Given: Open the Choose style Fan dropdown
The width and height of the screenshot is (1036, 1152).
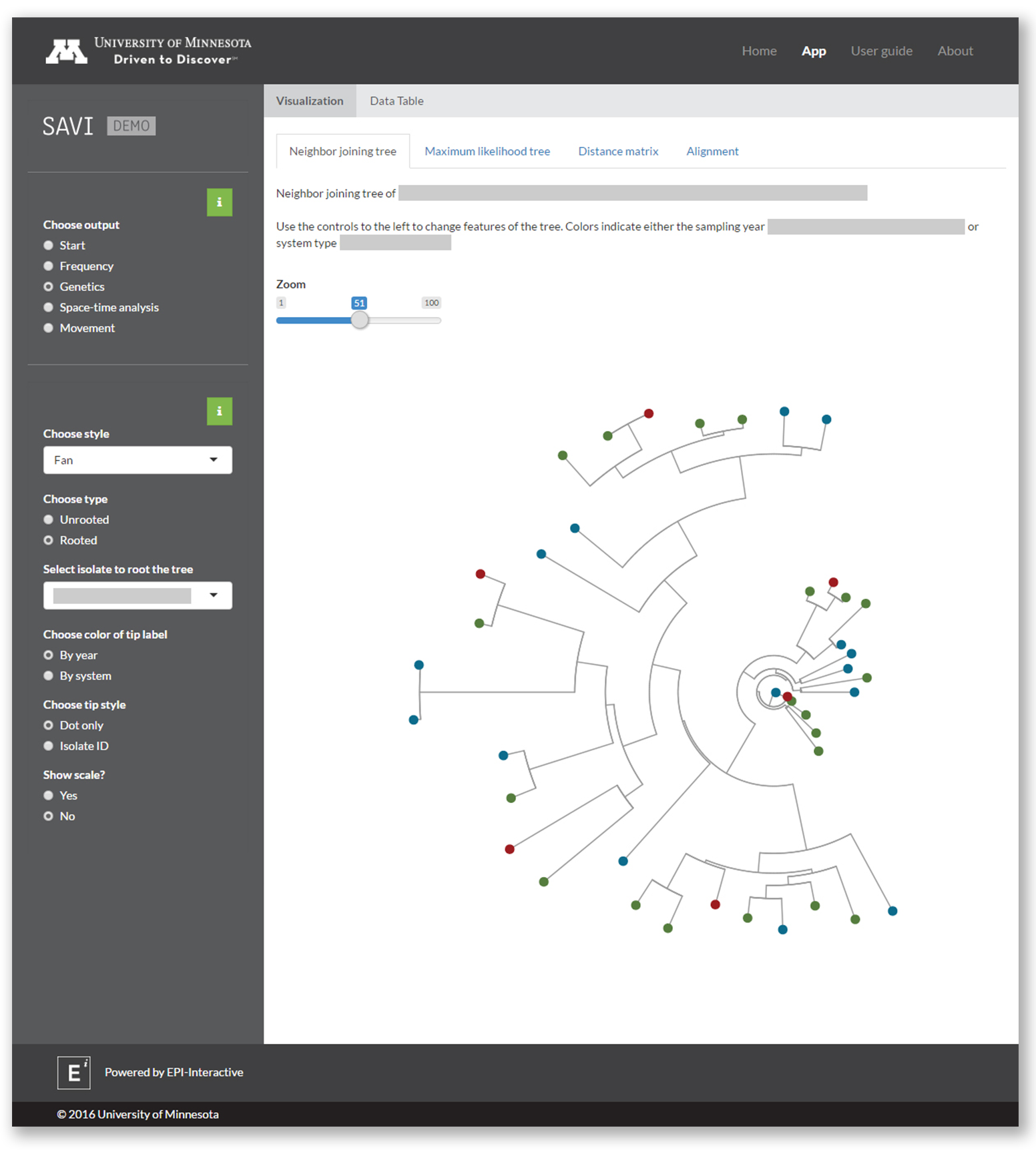Looking at the screenshot, I should coord(138,461).
